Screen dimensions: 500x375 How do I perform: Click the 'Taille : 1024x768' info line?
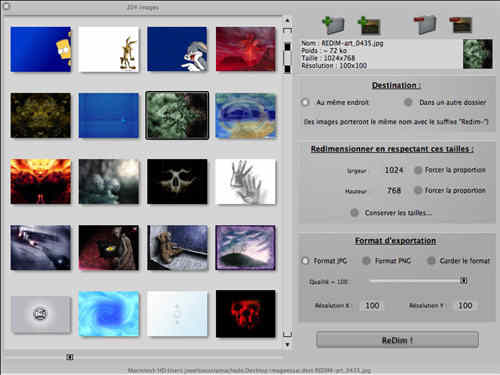[x=328, y=58]
